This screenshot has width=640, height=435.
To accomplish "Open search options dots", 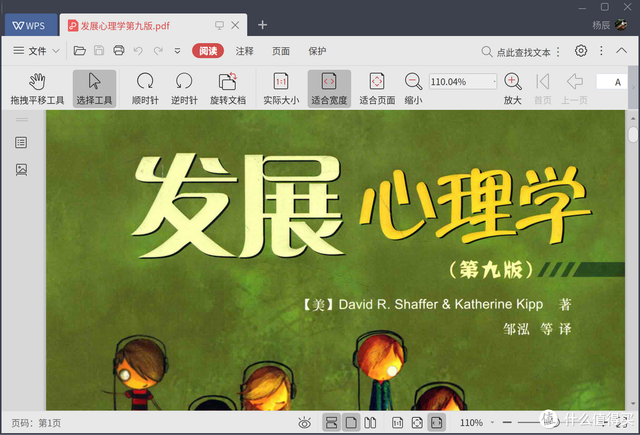I will 558,52.
